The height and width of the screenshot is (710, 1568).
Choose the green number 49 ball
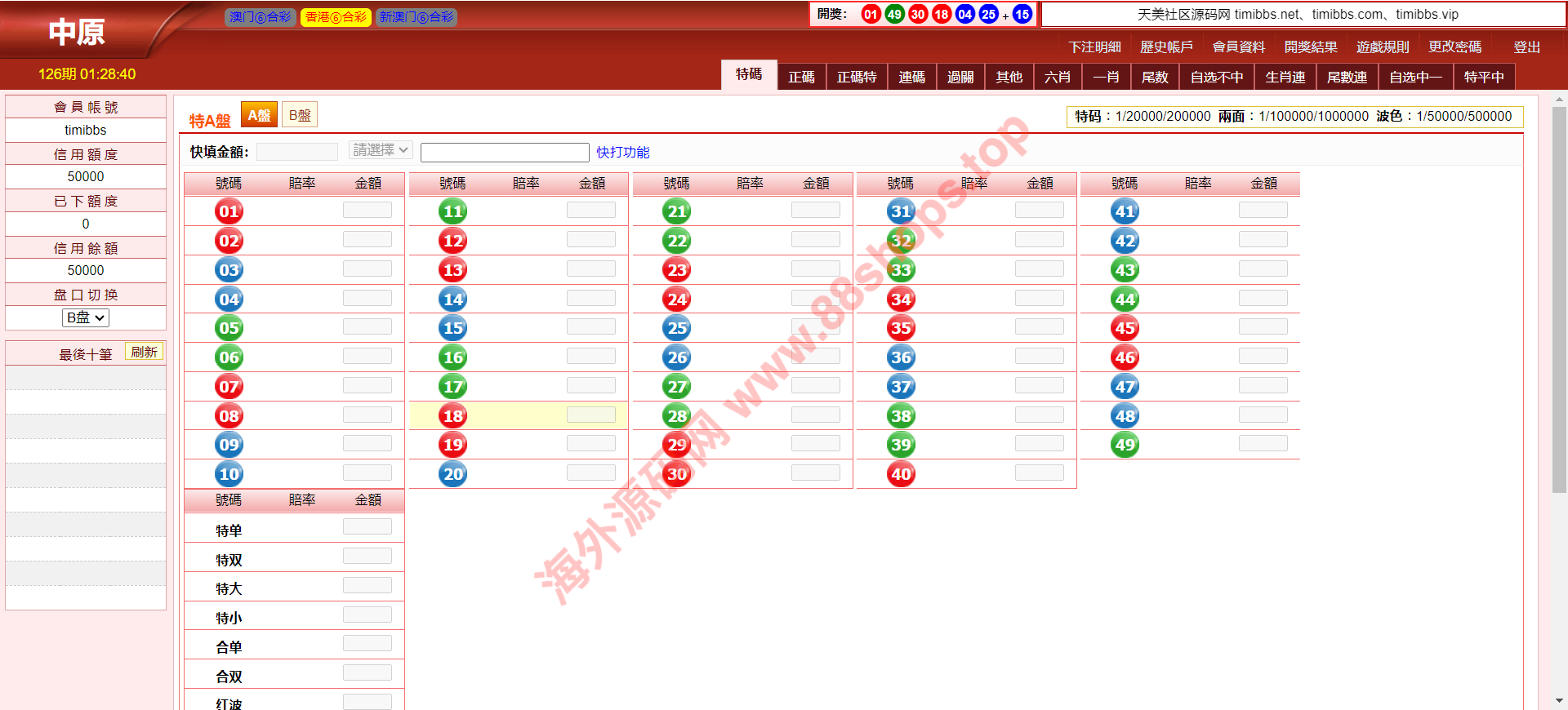click(1125, 445)
